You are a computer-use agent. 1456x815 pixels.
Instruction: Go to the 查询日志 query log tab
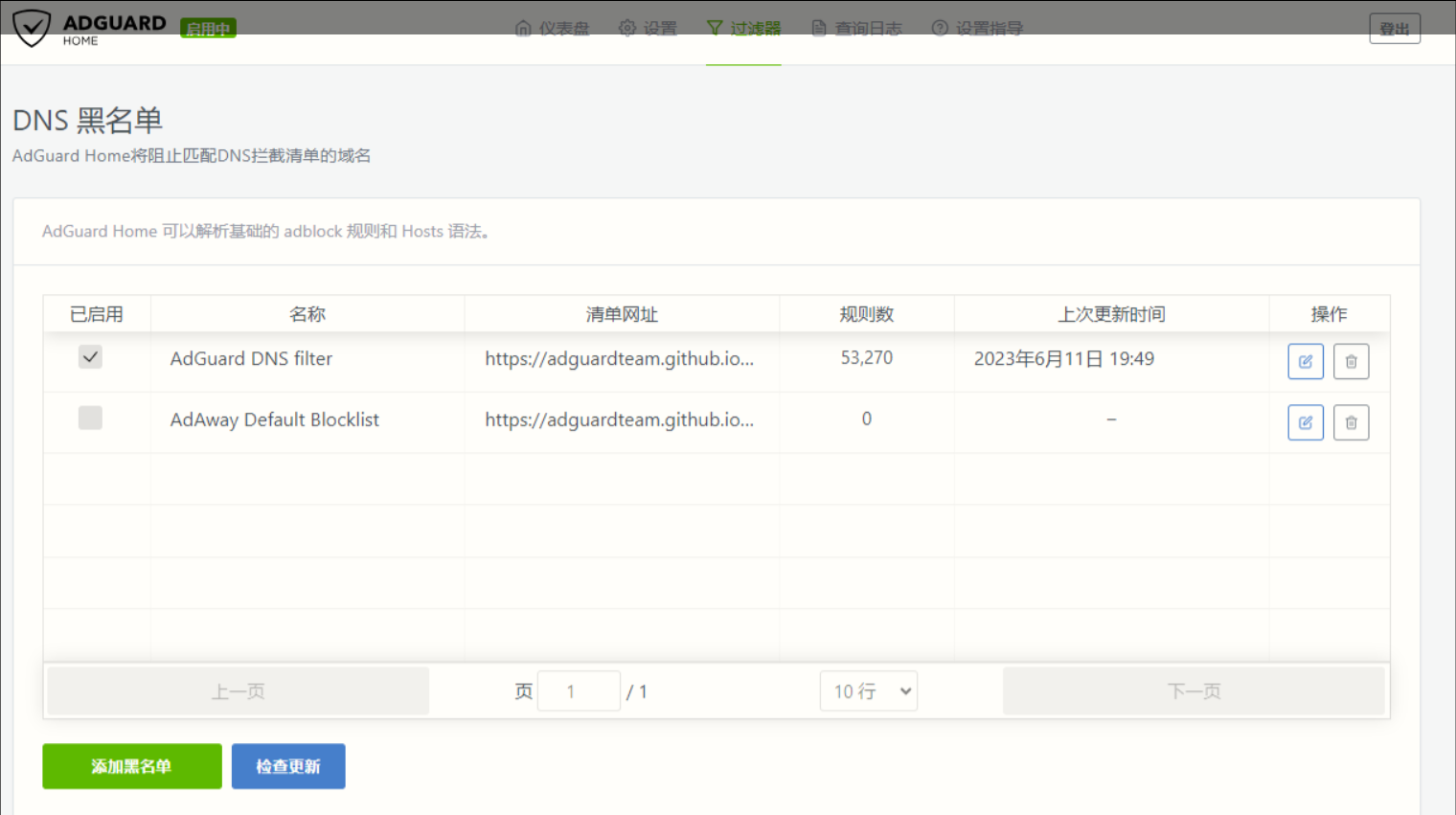pyautogui.click(x=856, y=29)
